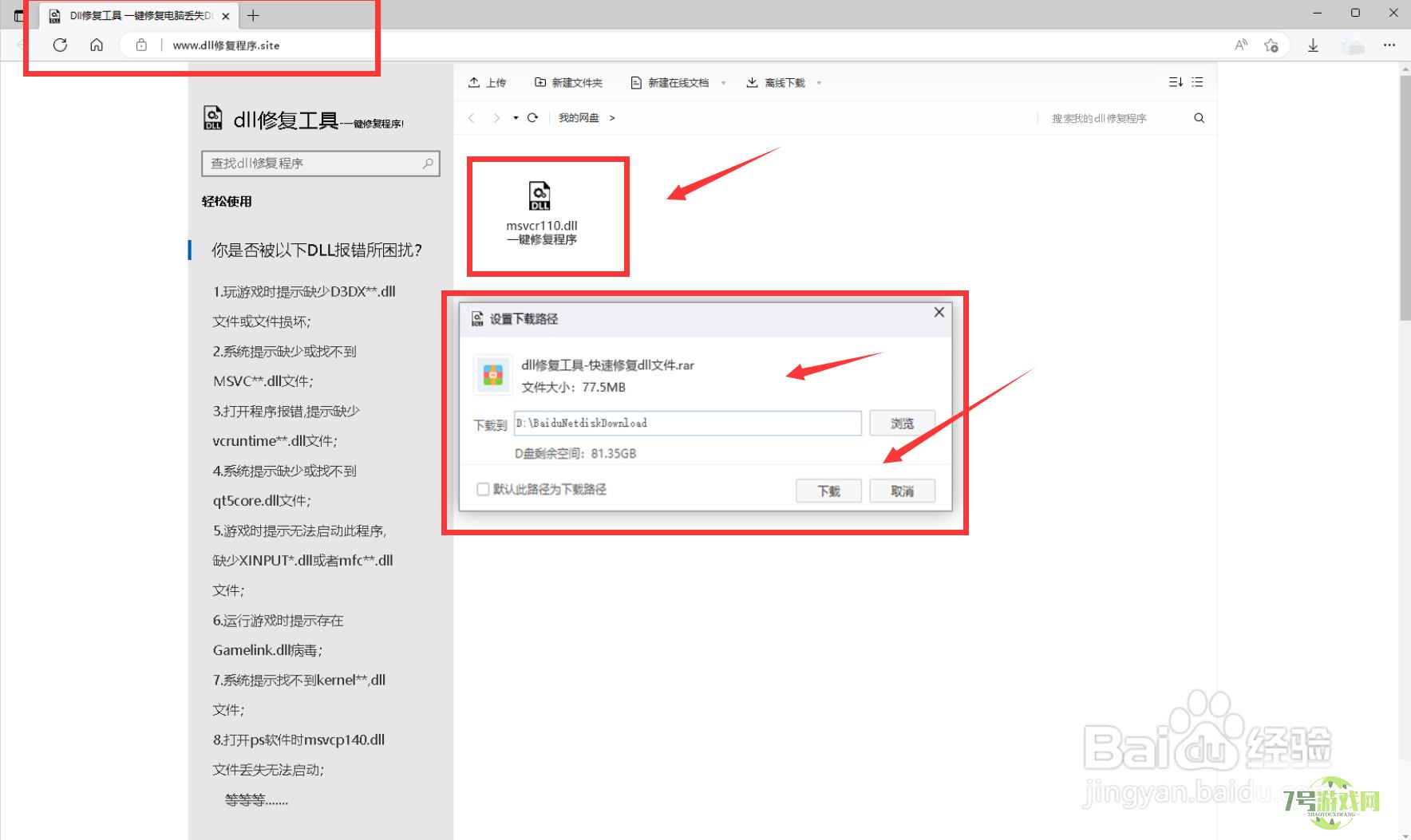Click text qt5core.dll文件;

(x=262, y=500)
